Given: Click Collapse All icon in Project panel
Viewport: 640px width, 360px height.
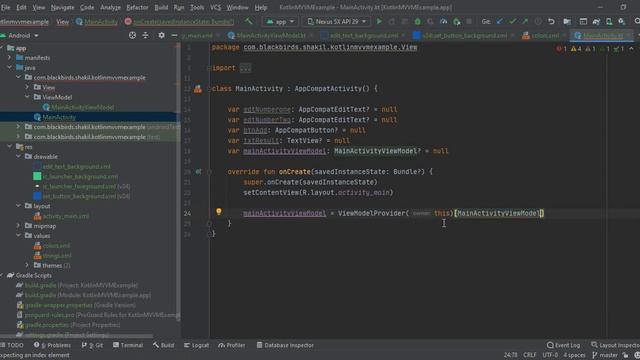Looking at the screenshot, I should (145, 36).
